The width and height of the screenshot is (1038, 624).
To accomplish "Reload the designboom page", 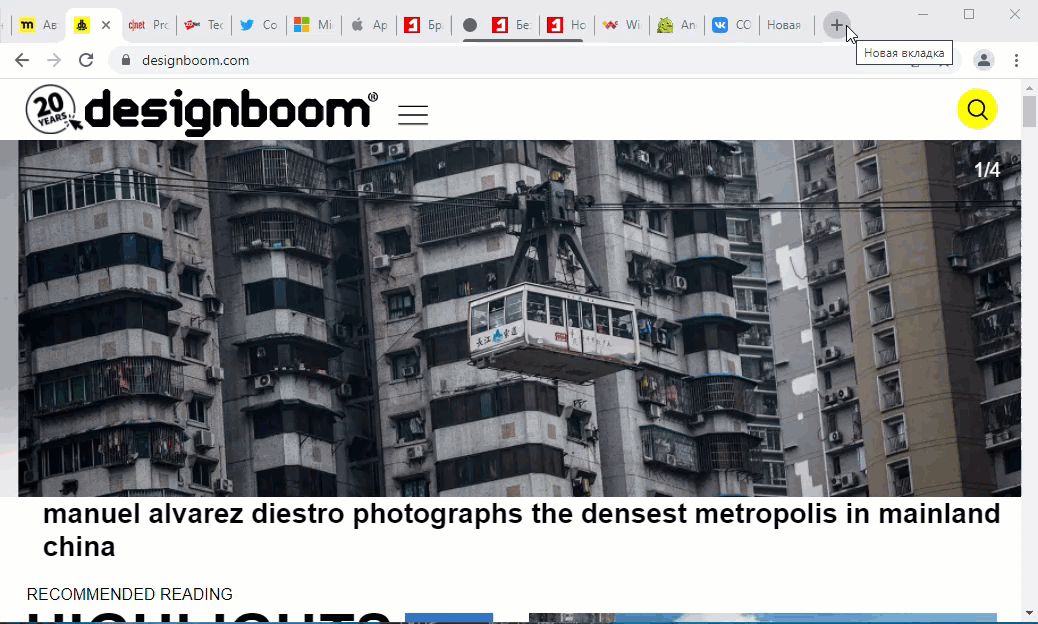I will (86, 60).
